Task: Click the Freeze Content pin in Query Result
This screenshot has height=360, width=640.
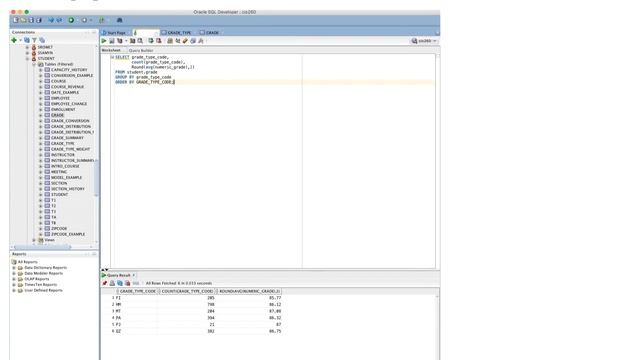Action: click(x=104, y=283)
